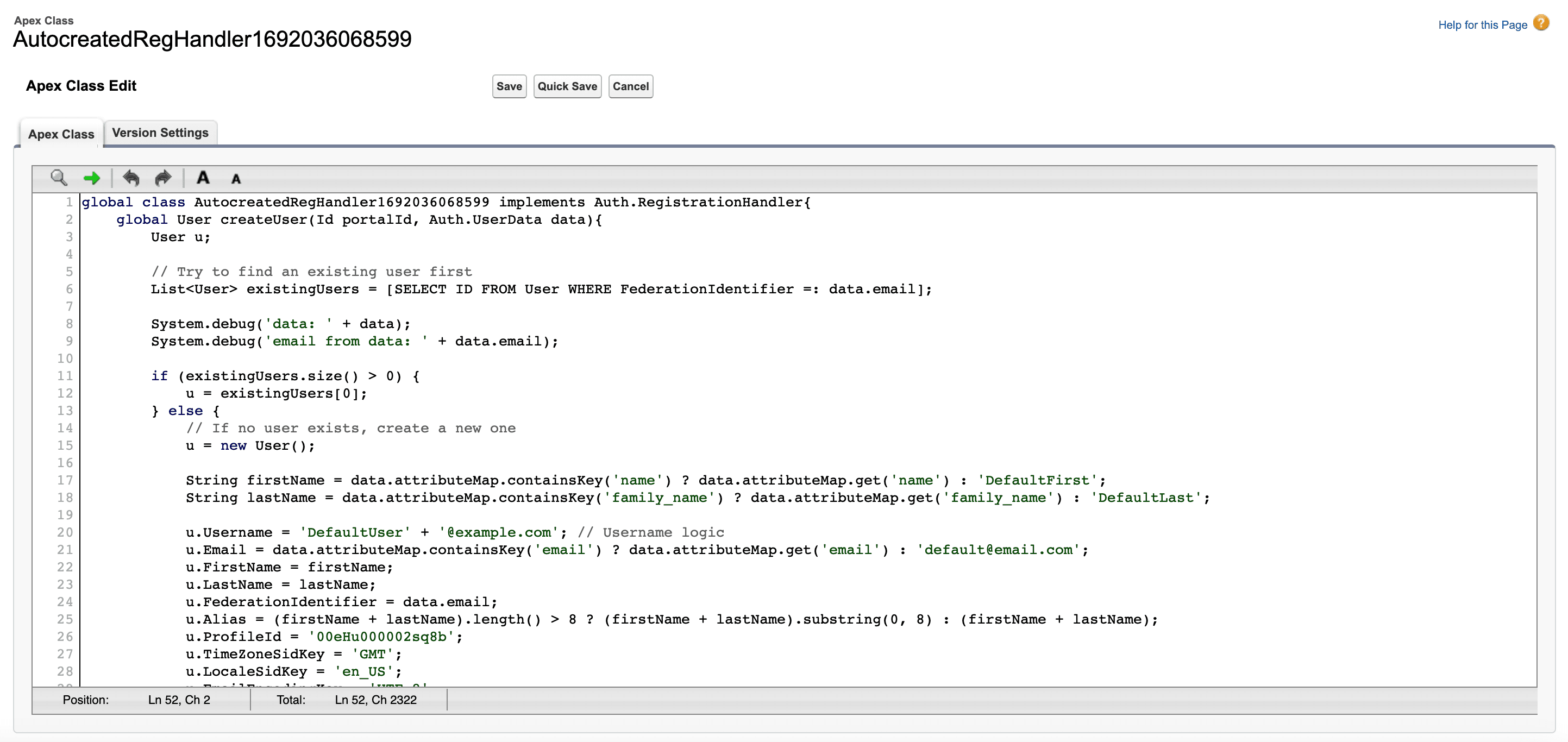1568x742 pixels.
Task: Select the Apex Class tab
Action: pyautogui.click(x=60, y=134)
